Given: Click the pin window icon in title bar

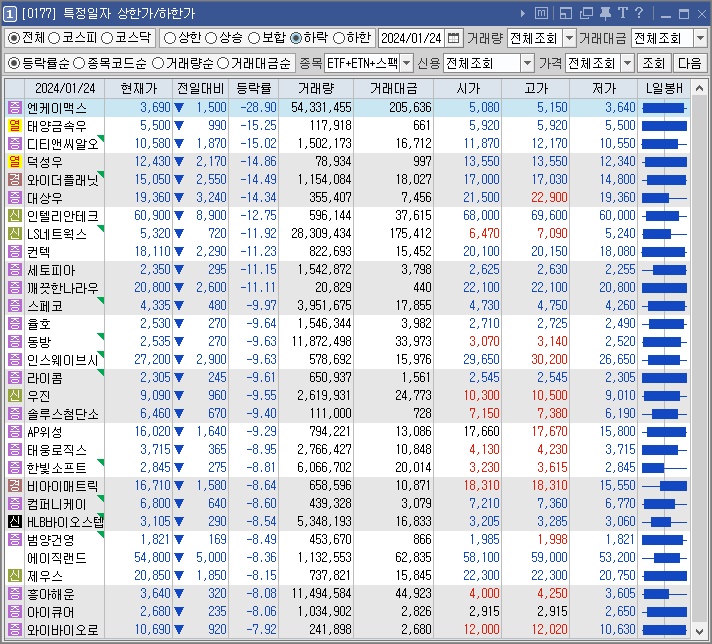Looking at the screenshot, I should point(605,14).
